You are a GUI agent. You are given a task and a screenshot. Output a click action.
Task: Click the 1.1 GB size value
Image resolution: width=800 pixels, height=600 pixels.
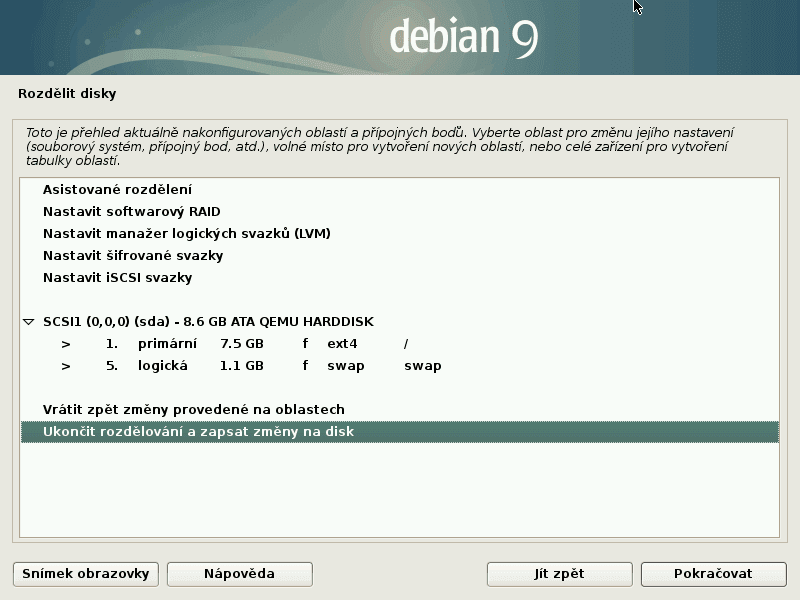click(x=242, y=366)
